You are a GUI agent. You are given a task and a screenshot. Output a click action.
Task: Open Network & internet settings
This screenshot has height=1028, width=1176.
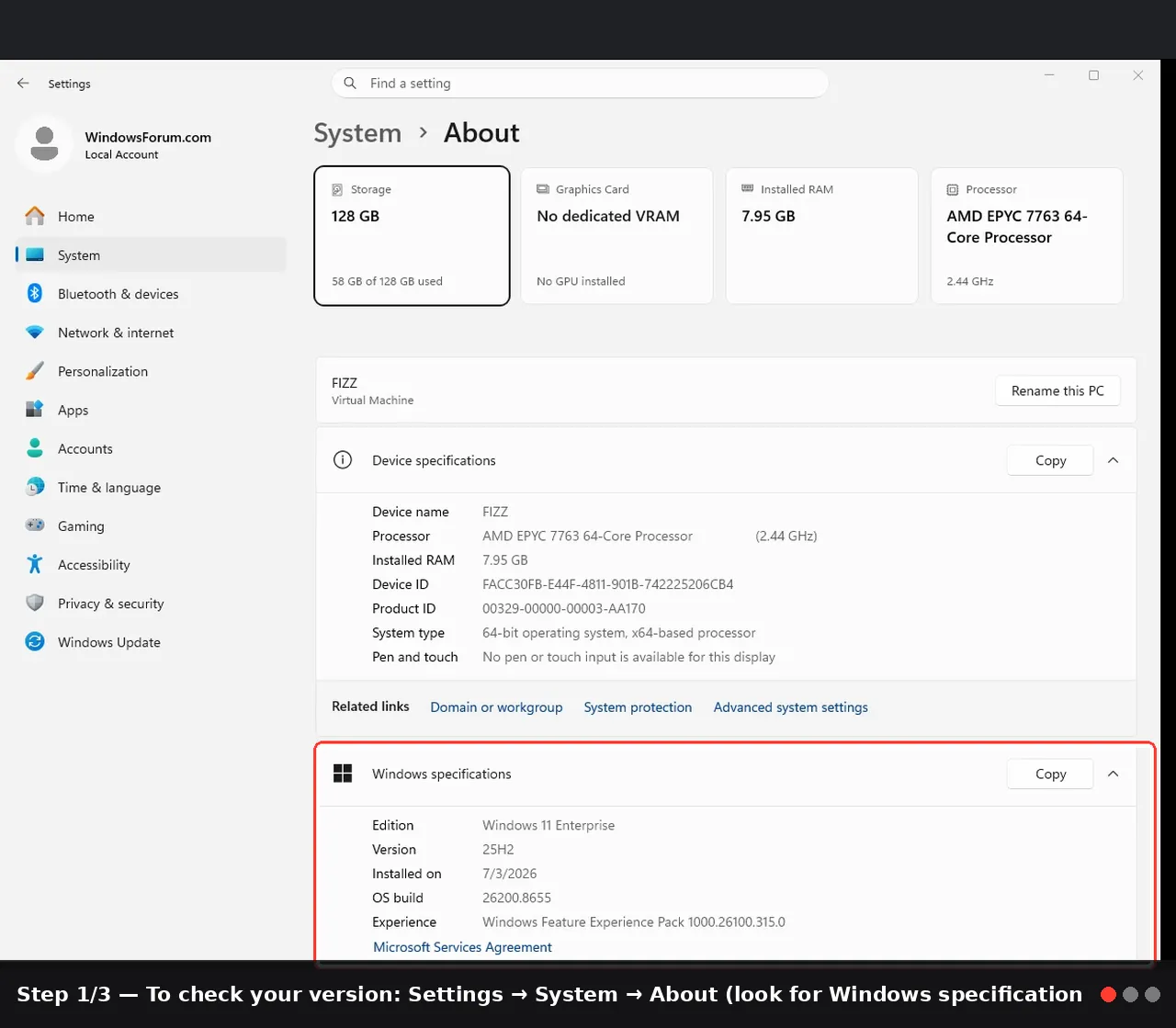(151, 333)
